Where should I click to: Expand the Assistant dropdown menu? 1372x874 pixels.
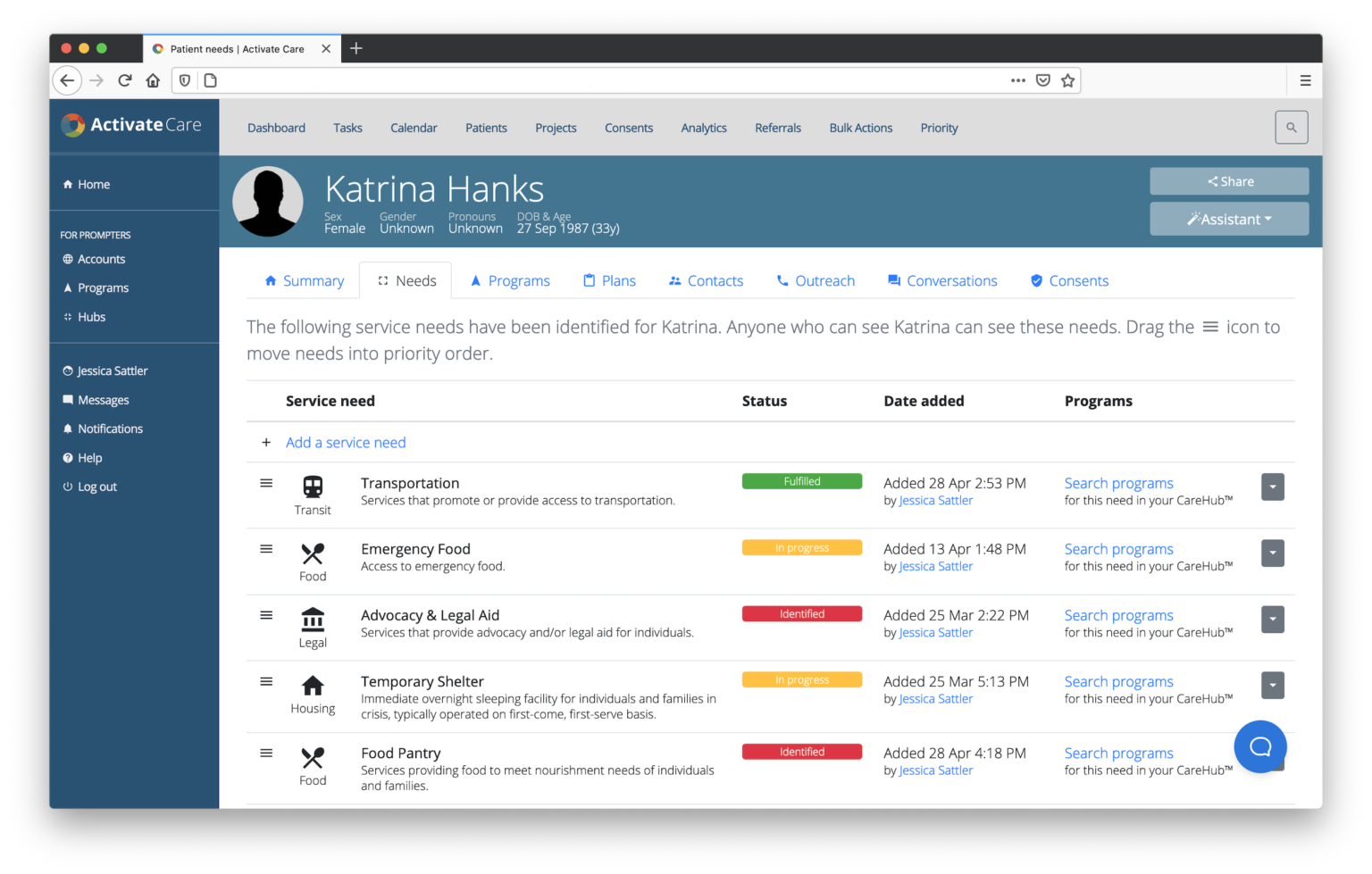click(1229, 219)
